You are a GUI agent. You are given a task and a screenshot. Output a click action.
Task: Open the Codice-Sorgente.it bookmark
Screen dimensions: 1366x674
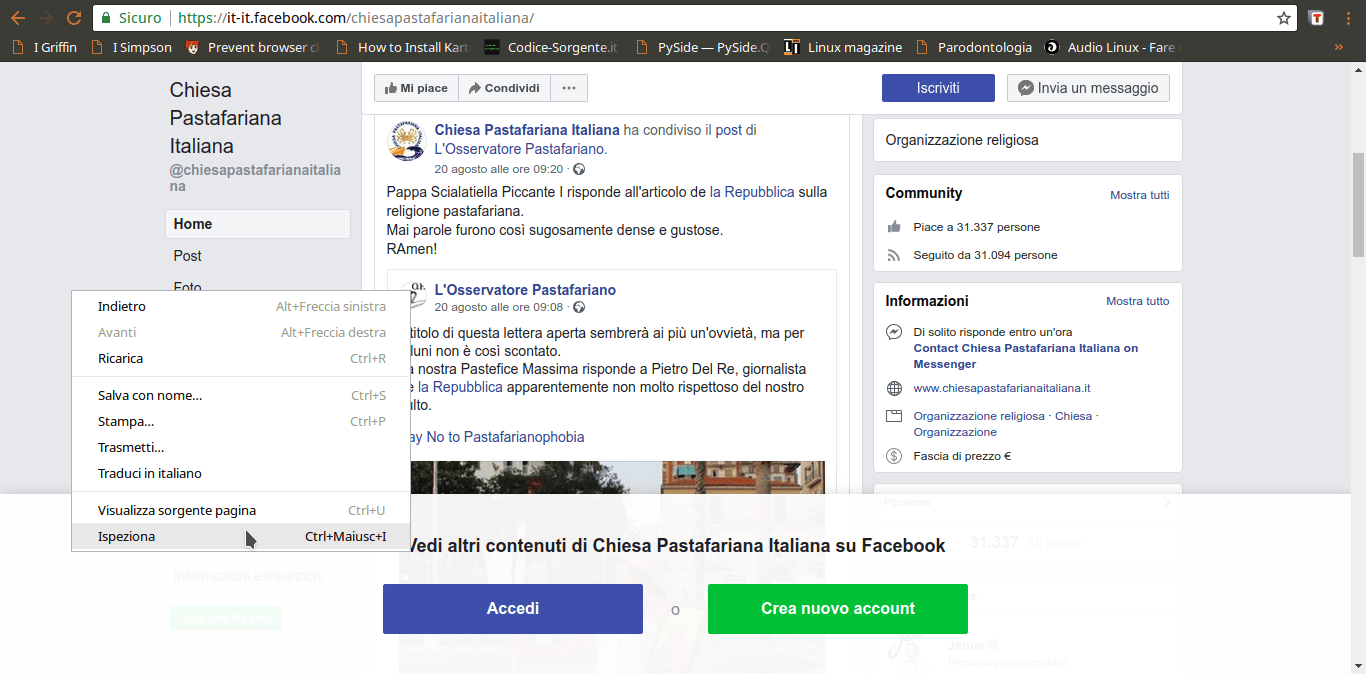tap(551, 47)
